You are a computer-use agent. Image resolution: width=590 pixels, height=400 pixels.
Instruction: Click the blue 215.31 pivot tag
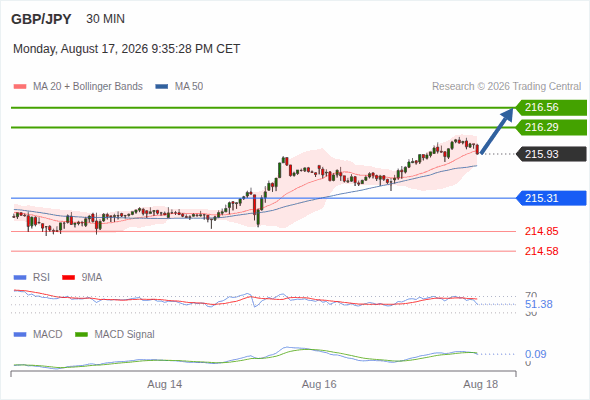coord(551,198)
